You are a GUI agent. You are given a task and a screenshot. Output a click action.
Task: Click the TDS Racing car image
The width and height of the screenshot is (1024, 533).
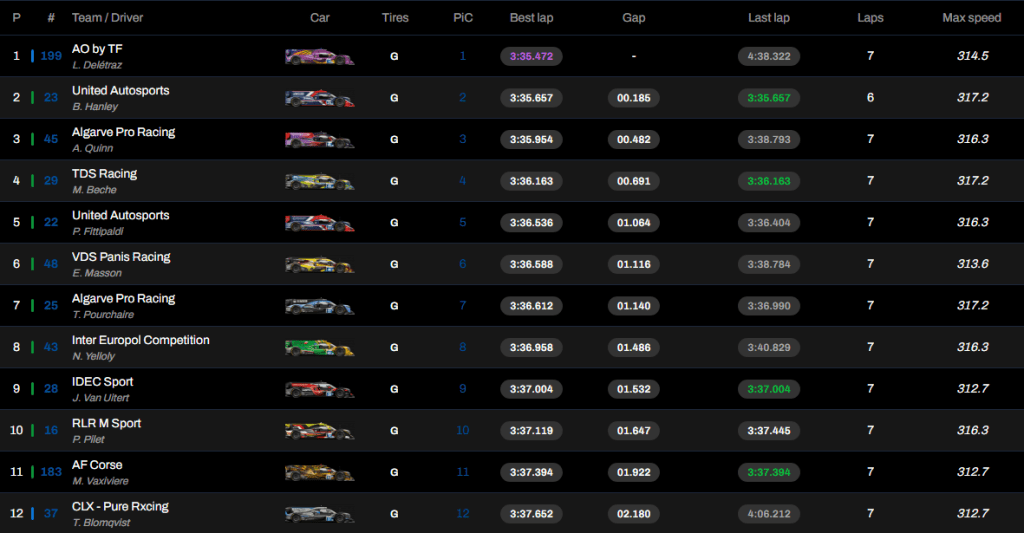point(319,182)
